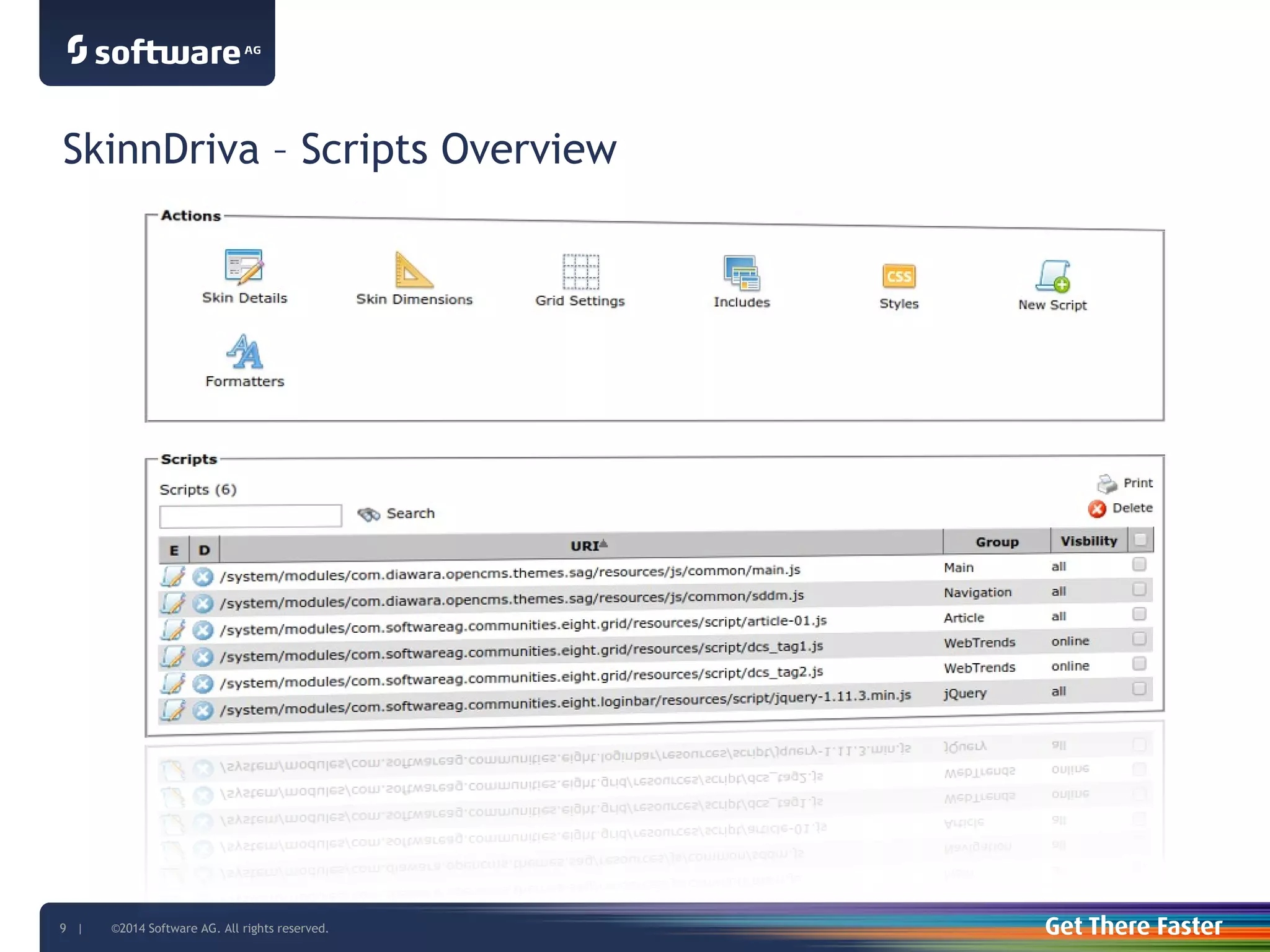Edit the jquery-1.11.3.min.js script entry

173,710
